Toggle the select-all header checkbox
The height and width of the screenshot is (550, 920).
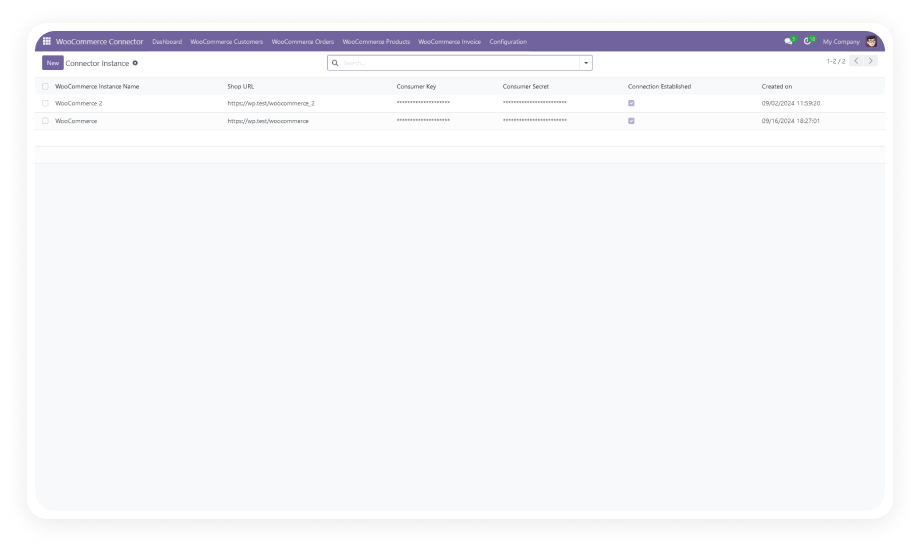(45, 86)
